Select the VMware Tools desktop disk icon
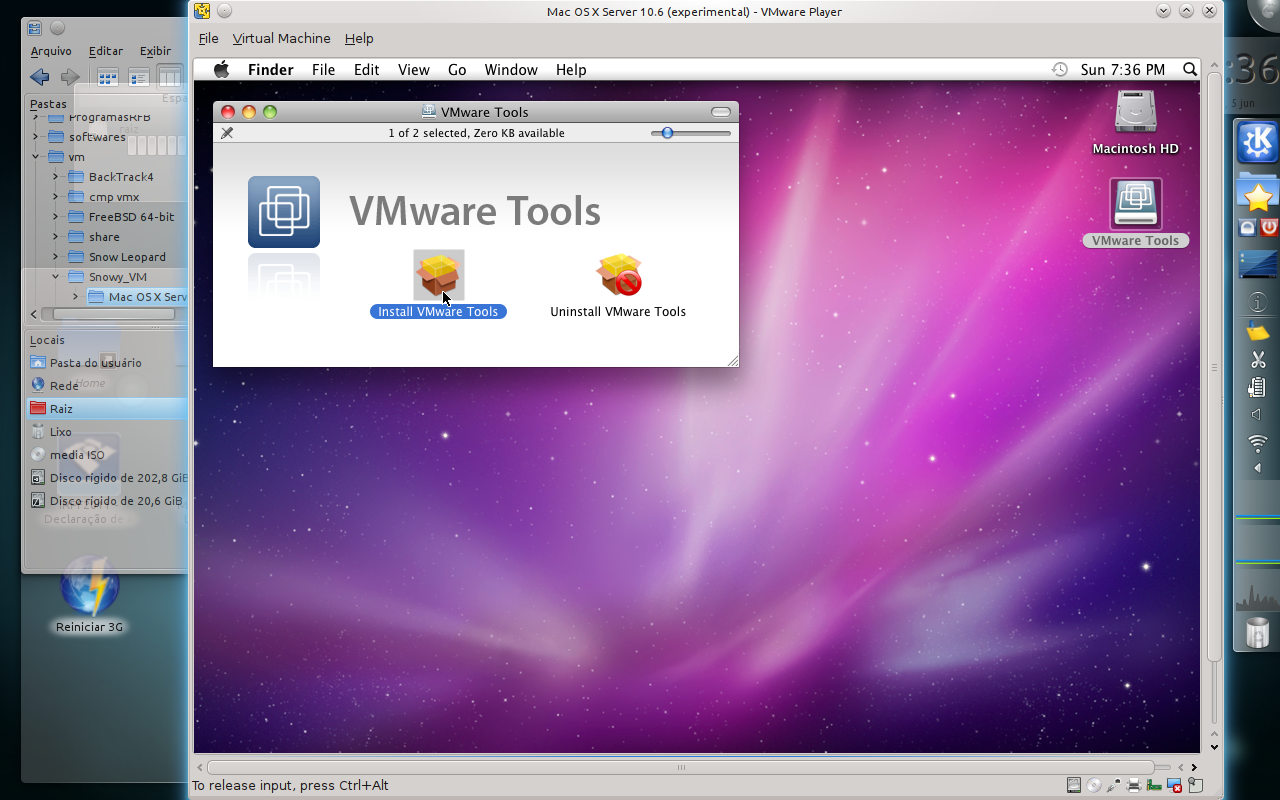The width and height of the screenshot is (1280, 800). pos(1135,204)
